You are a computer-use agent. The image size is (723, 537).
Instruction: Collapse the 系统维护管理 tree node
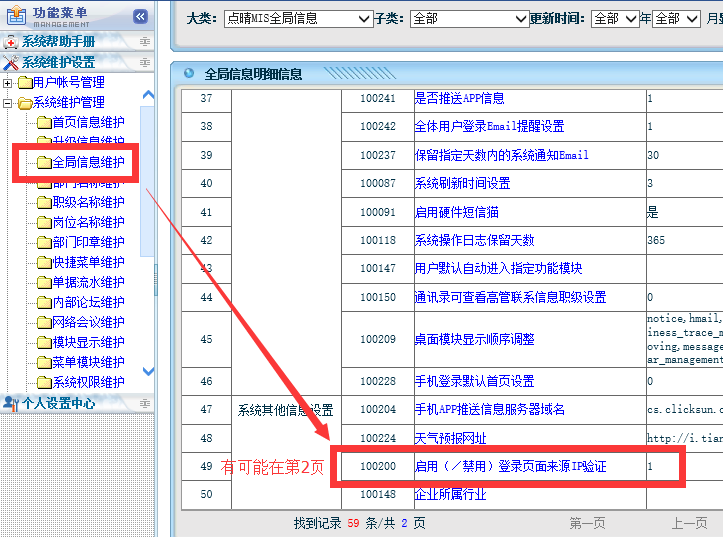point(8,103)
